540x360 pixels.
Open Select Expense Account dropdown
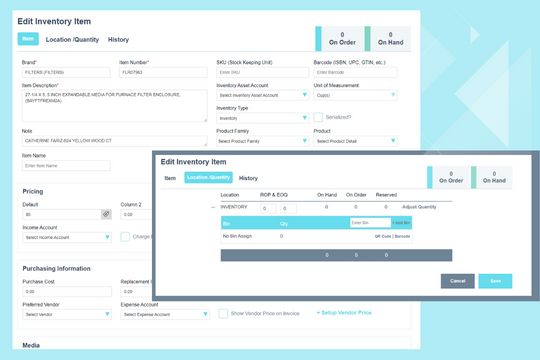(x=165, y=314)
